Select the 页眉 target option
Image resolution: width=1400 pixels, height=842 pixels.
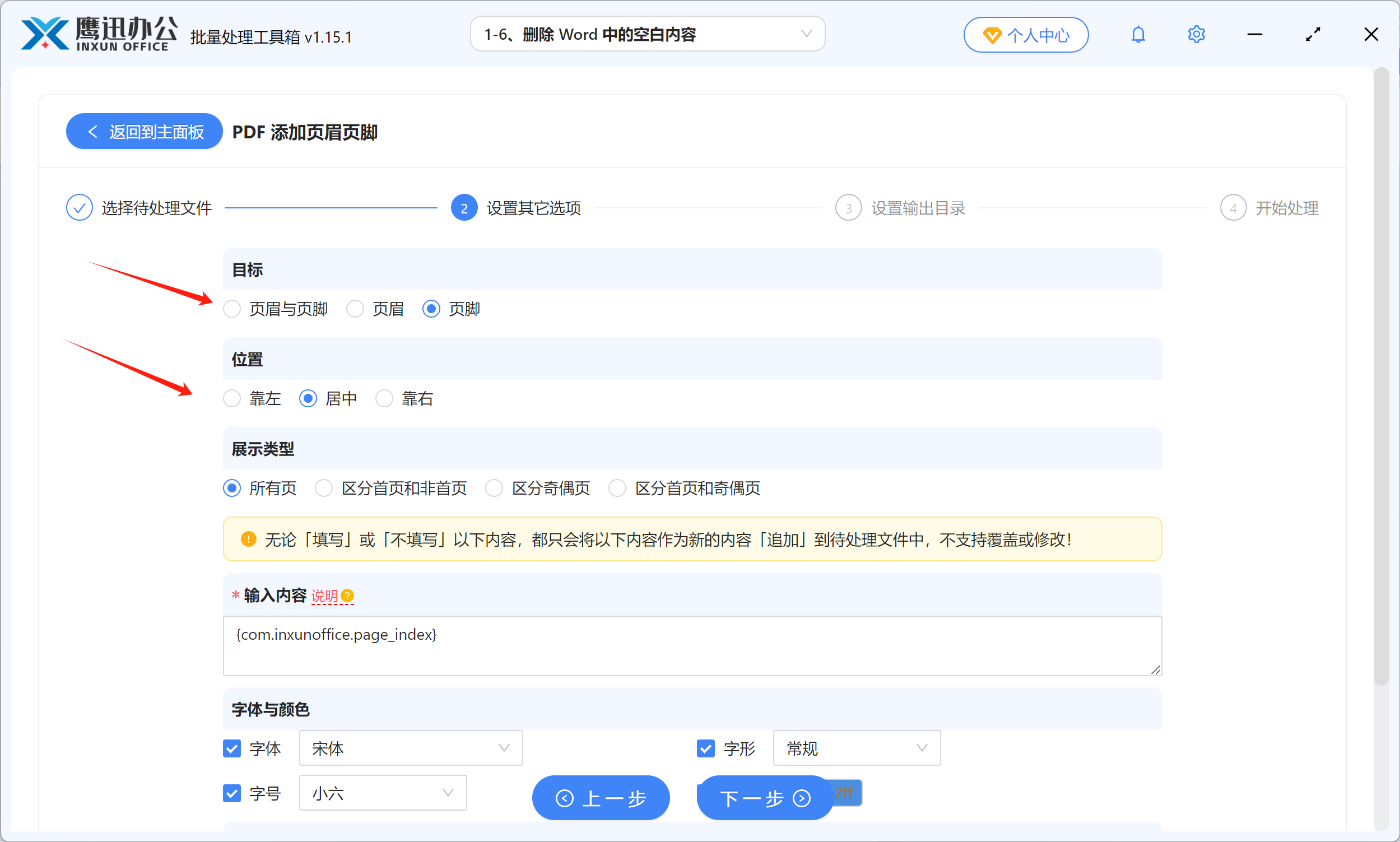[375, 309]
